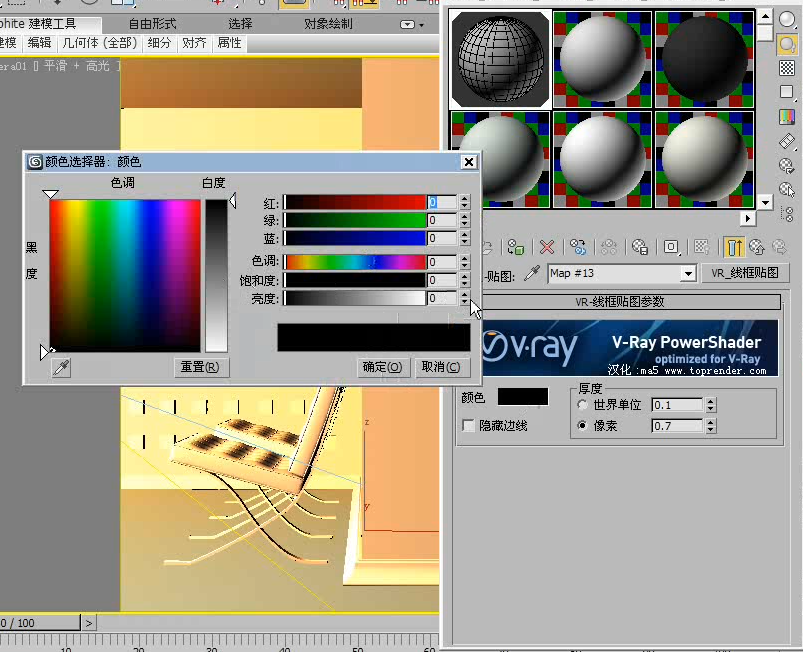Click eyedropper beside Map #13 name
Screen dimensions: 803x652
coord(532,274)
